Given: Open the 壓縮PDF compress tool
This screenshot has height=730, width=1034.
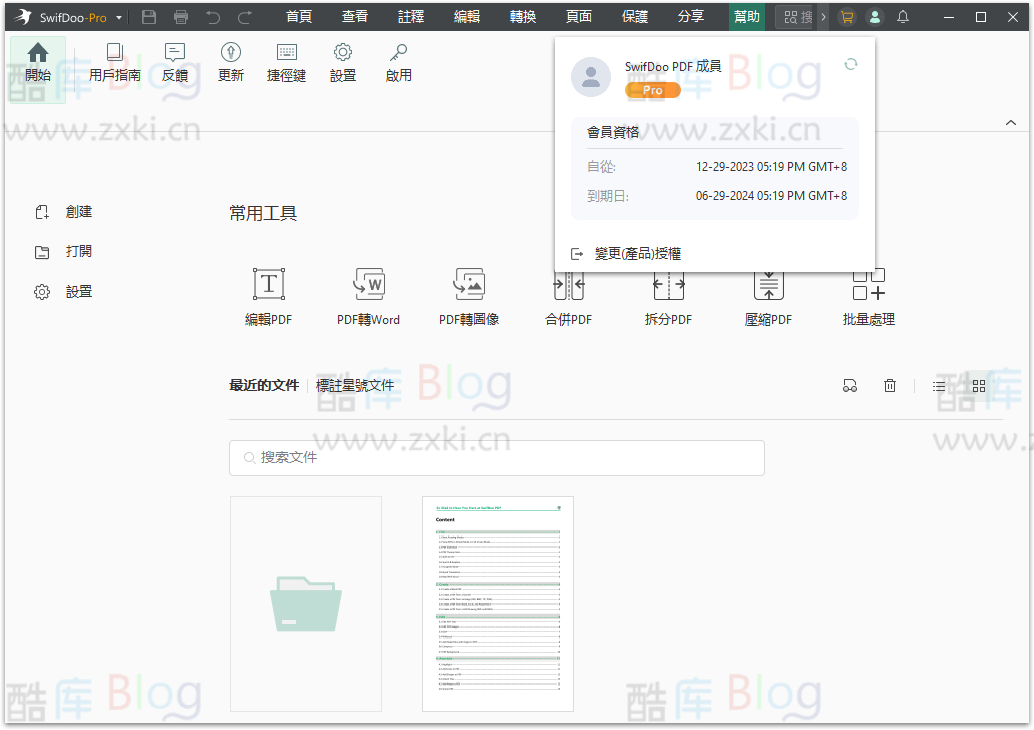Looking at the screenshot, I should coord(768,295).
